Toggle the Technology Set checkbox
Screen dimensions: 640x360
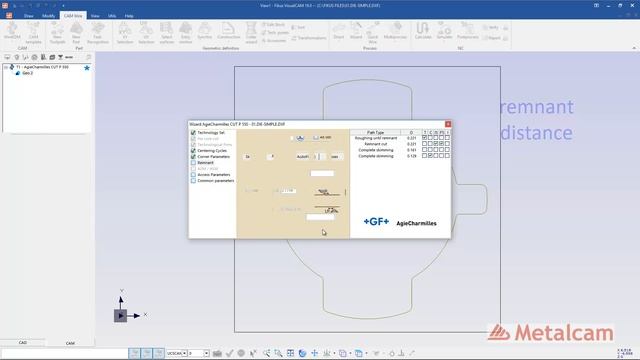pyautogui.click(x=193, y=133)
